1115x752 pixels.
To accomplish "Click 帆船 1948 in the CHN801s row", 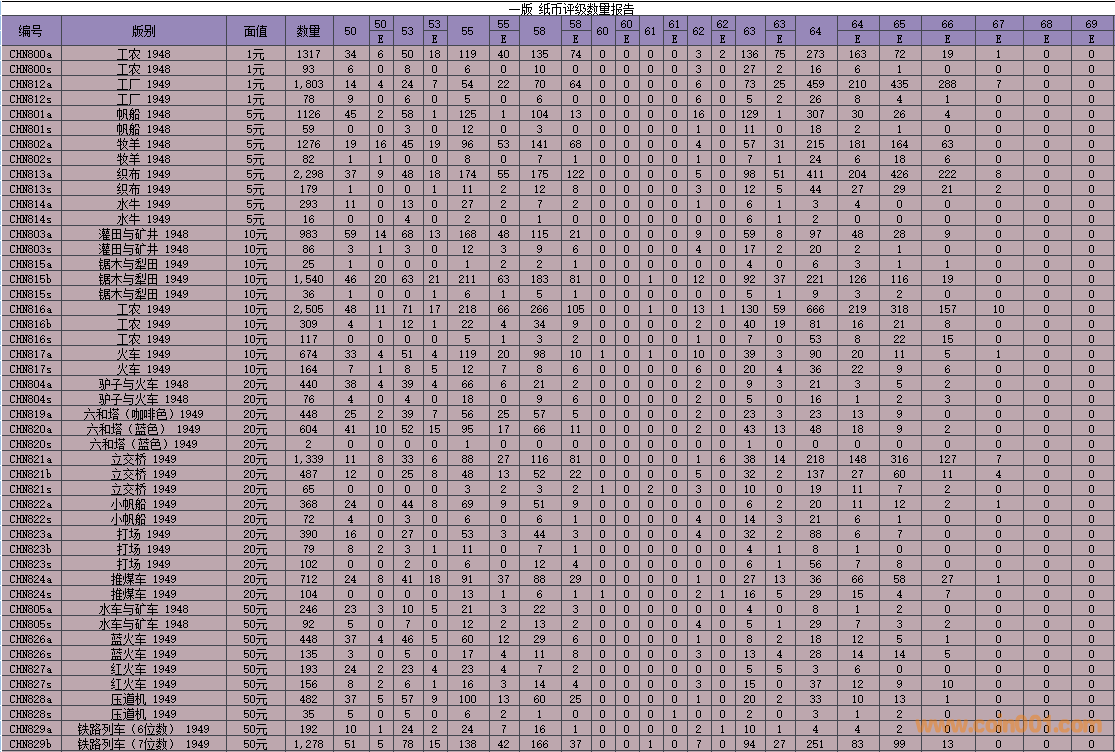I will pyautogui.click(x=144, y=129).
